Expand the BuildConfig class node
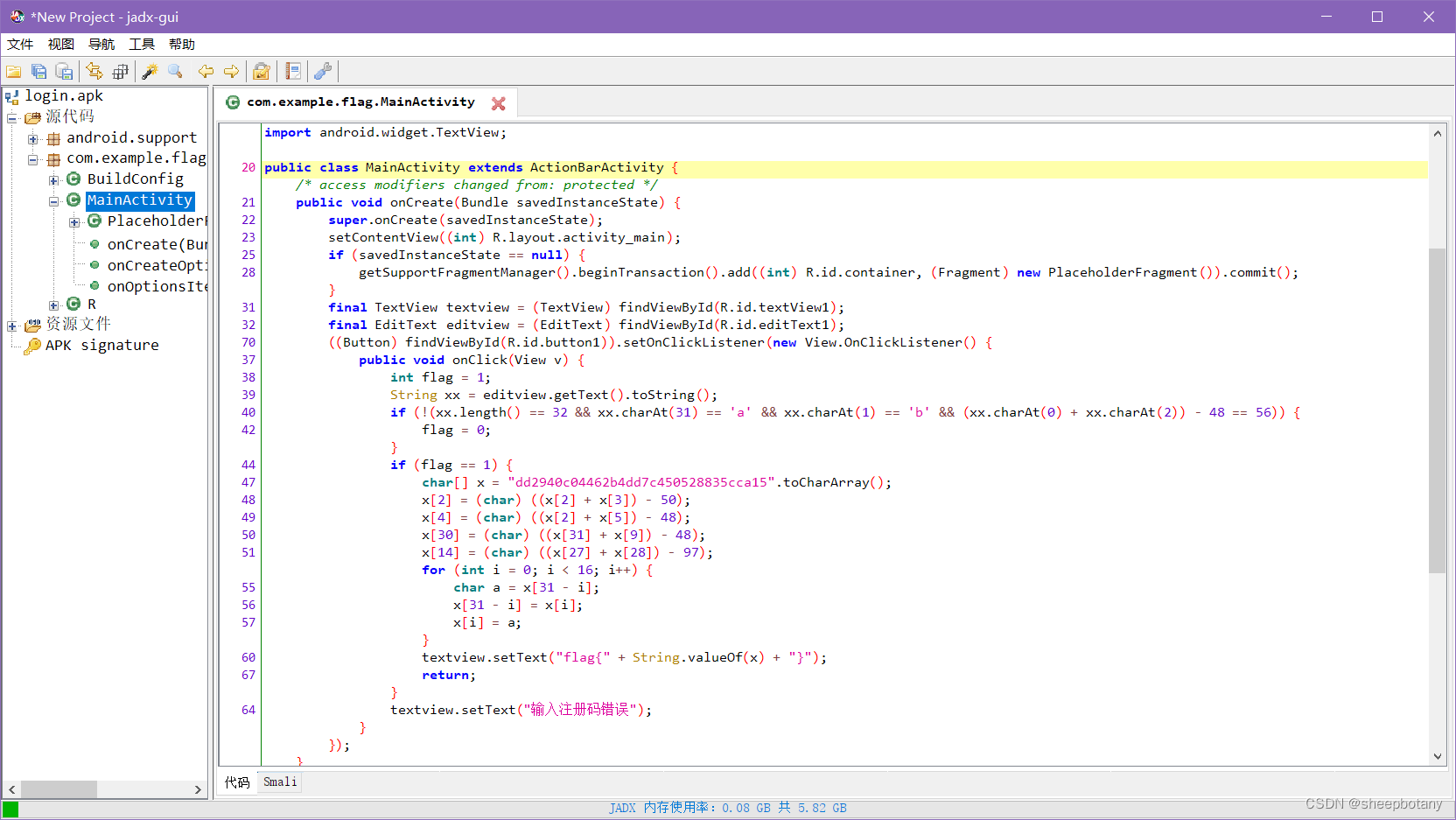1456x820 pixels. [x=53, y=180]
